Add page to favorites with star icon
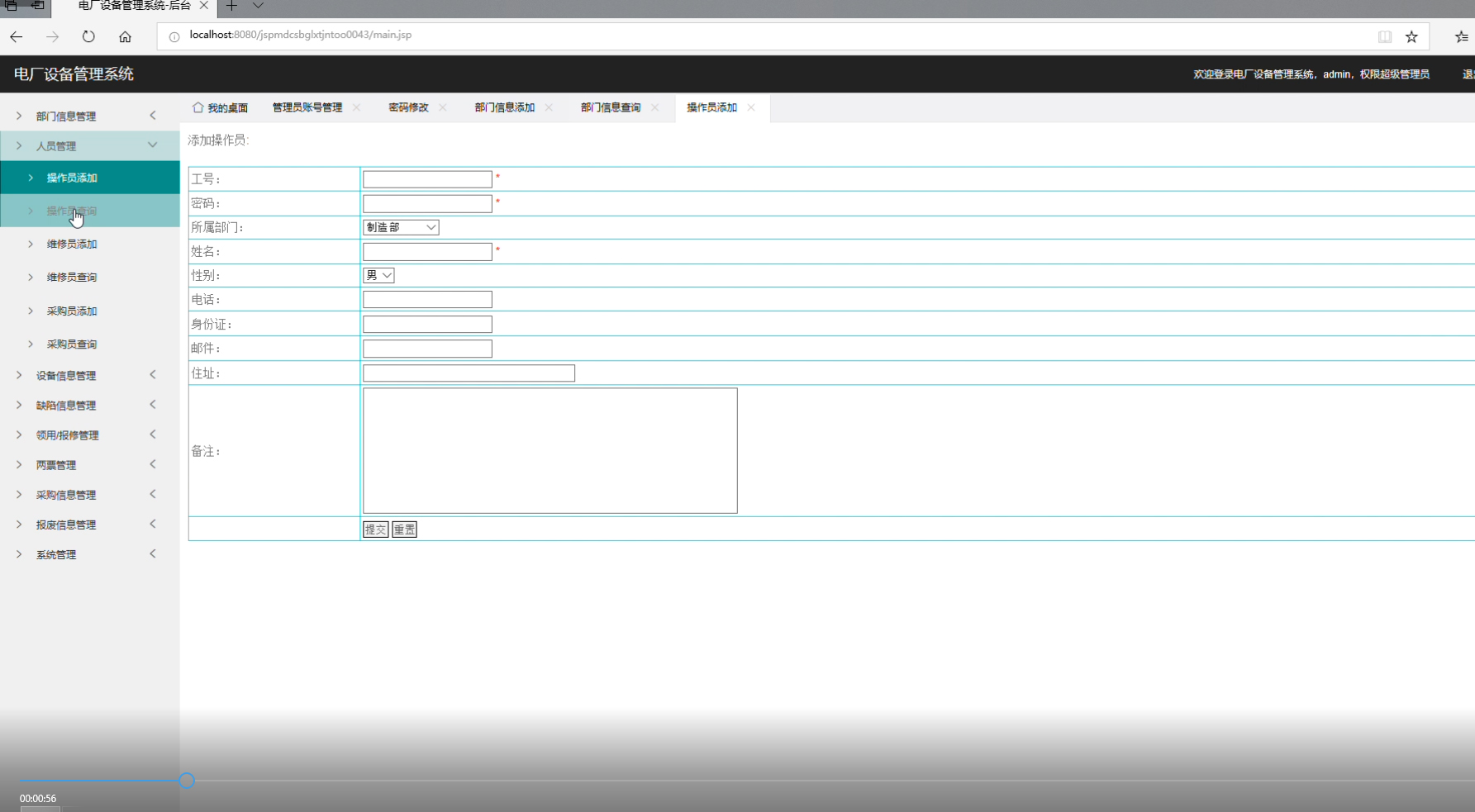1475x812 pixels. pyautogui.click(x=1411, y=36)
